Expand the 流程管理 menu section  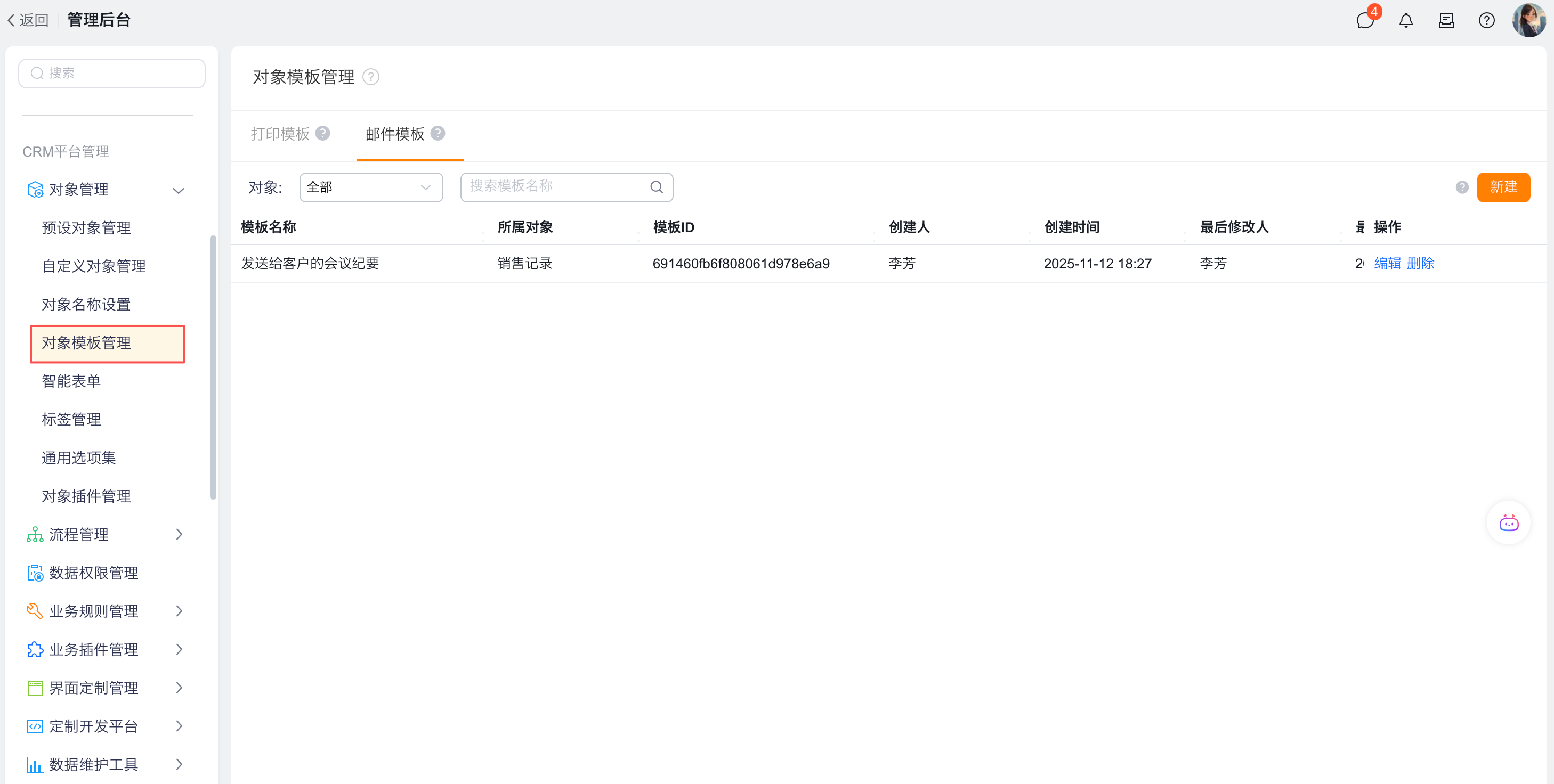[179, 534]
